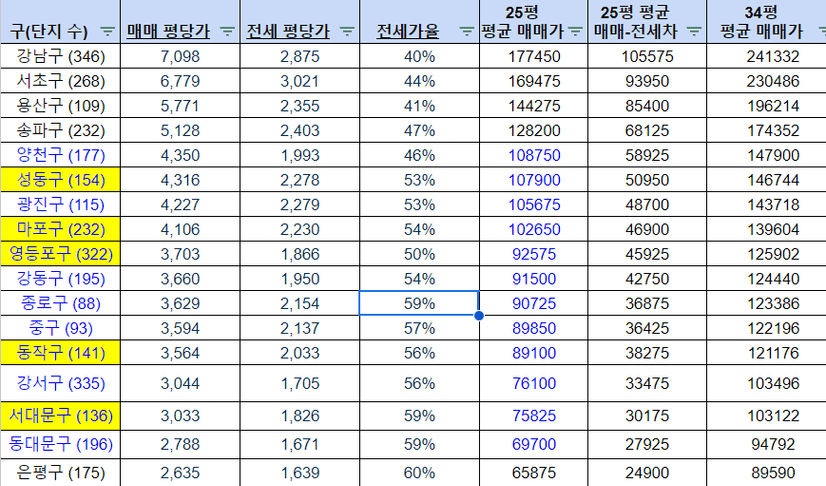Screen dimensions: 826x486
Task: Click the blue 108750 cell
Action: click(534, 155)
